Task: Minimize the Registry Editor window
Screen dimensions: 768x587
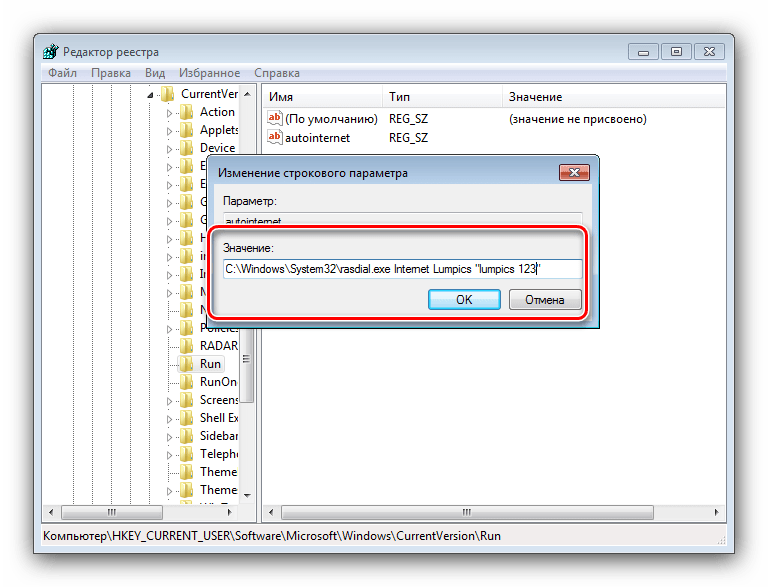Action: click(644, 51)
